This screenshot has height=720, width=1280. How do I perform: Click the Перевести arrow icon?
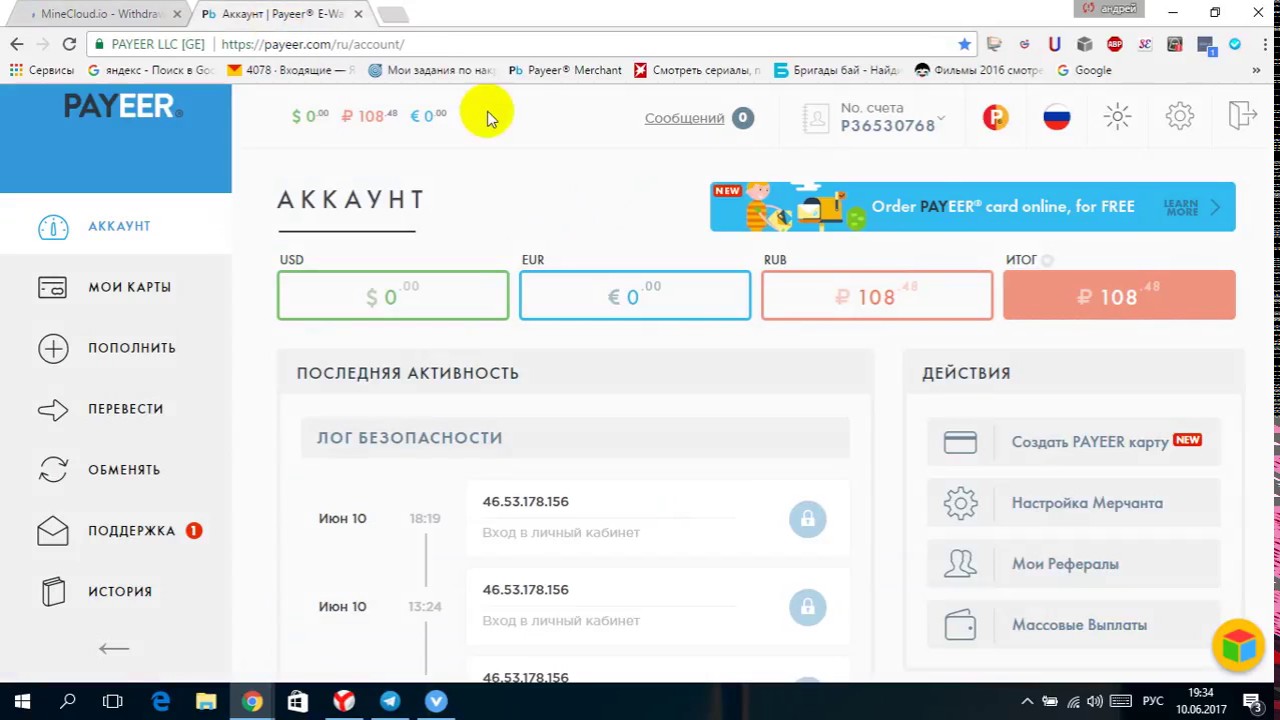coord(53,409)
